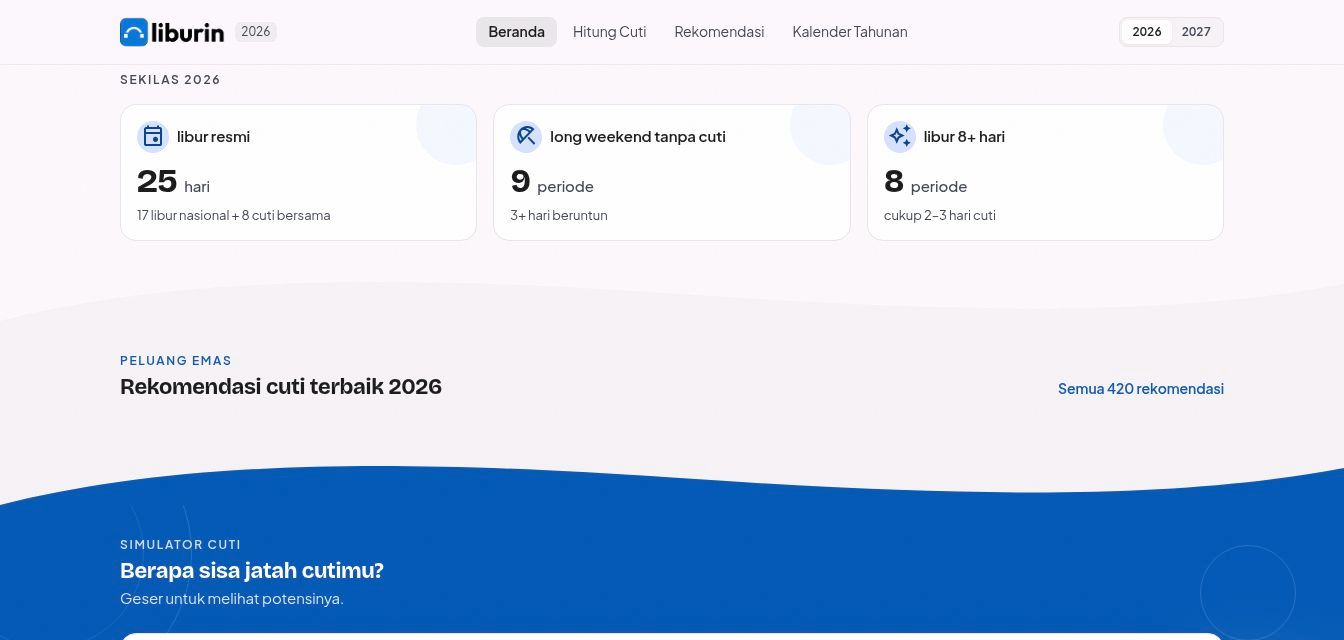This screenshot has width=1344, height=640.
Task: Open Semua 420 rekomendasi link
Action: pyautogui.click(x=1141, y=389)
